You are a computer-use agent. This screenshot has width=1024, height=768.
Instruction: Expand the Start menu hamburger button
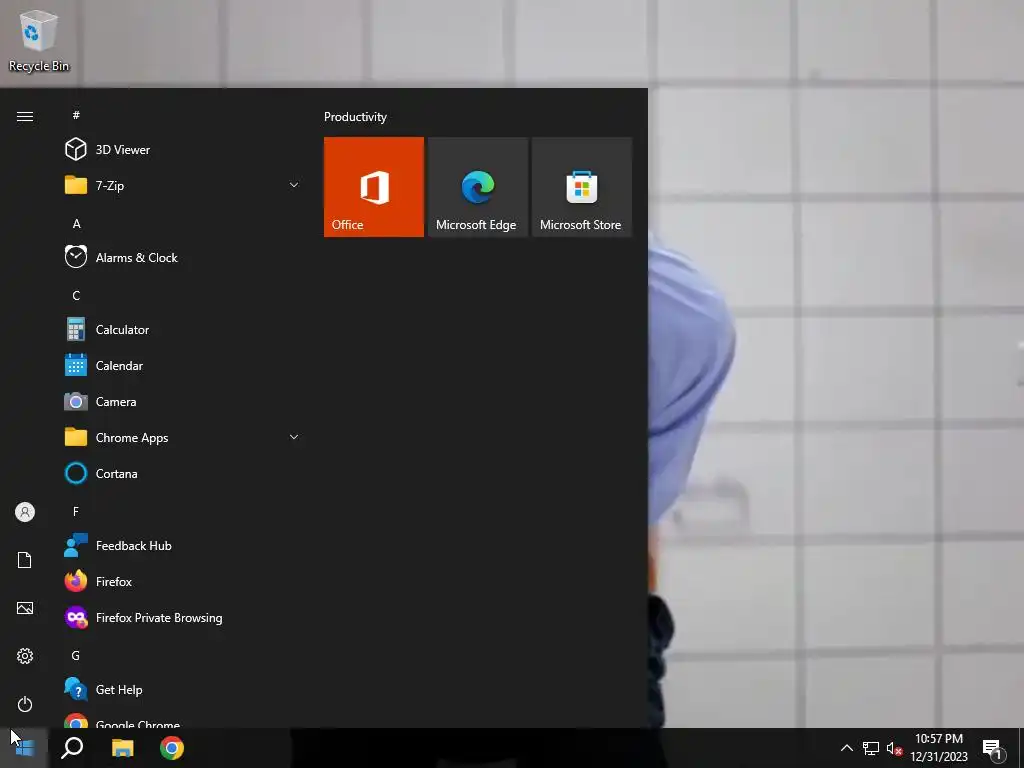coord(25,116)
